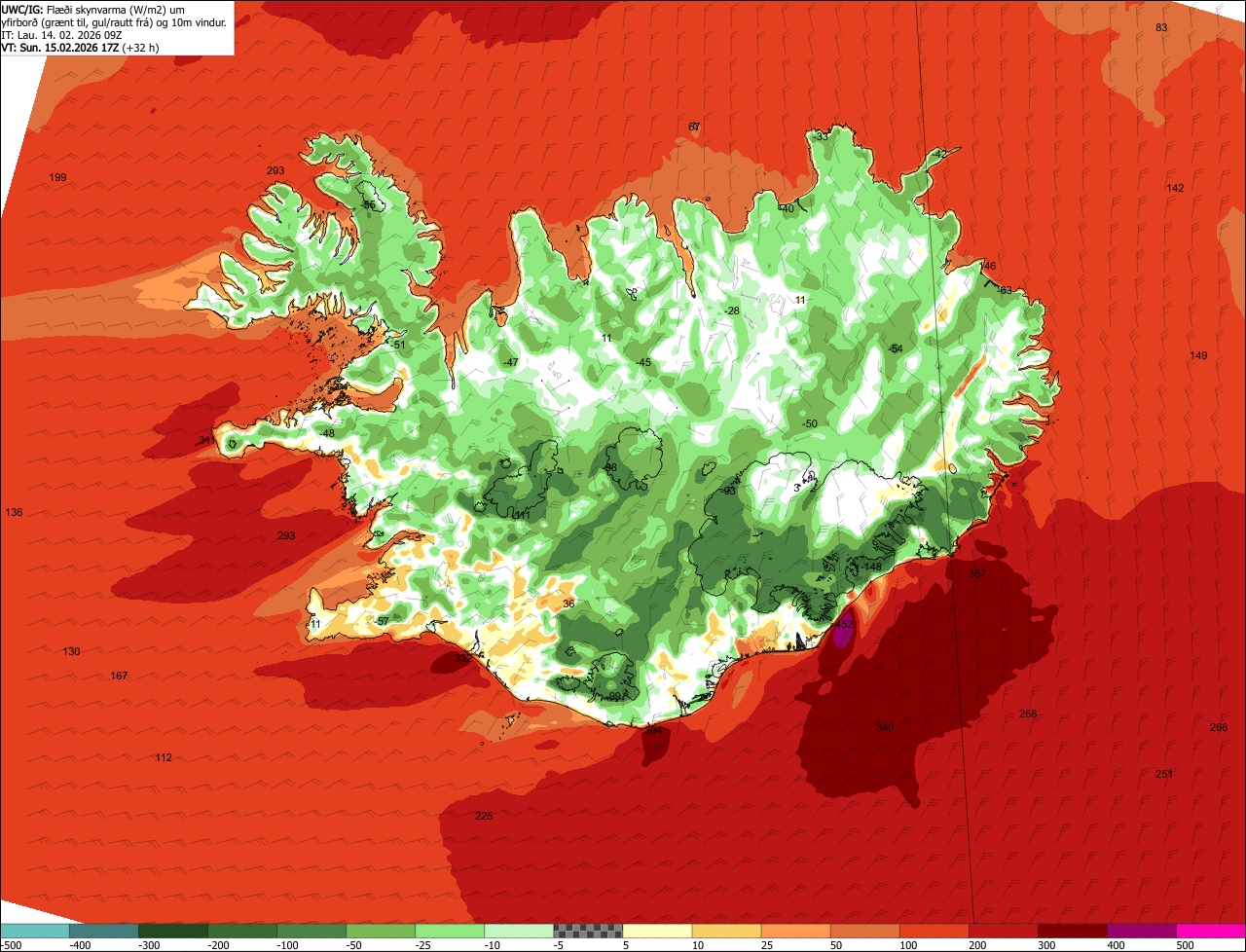This screenshot has width=1246, height=952.
Task: Click the -400 to -300 legend color swatch
Action: click(x=103, y=931)
